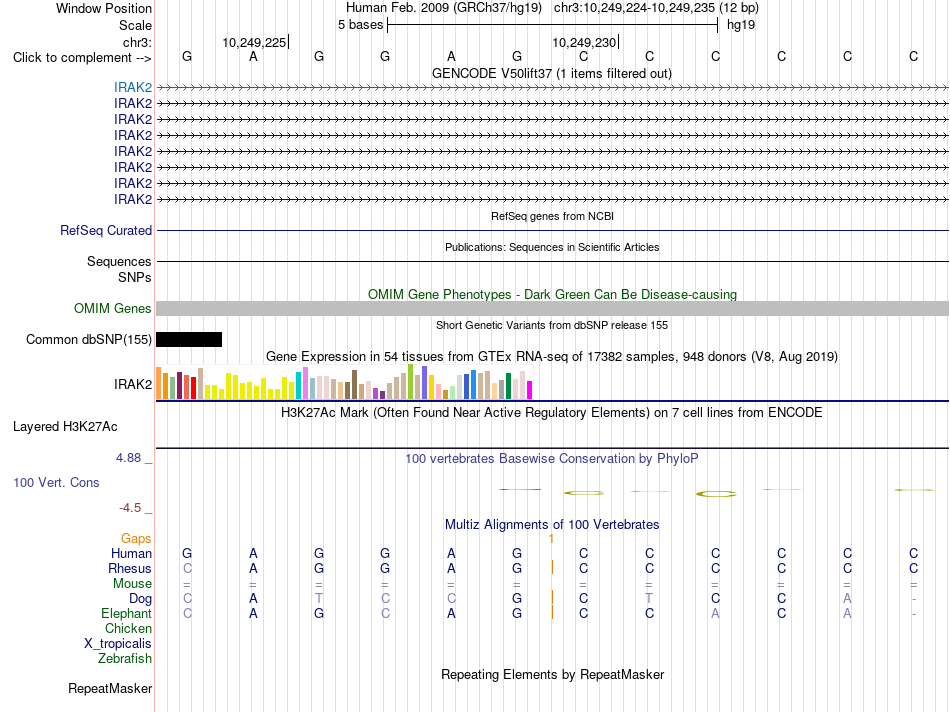Click the orange insertion bar in the Rhesus row
Screen dimensions: 950x712
tap(552, 568)
